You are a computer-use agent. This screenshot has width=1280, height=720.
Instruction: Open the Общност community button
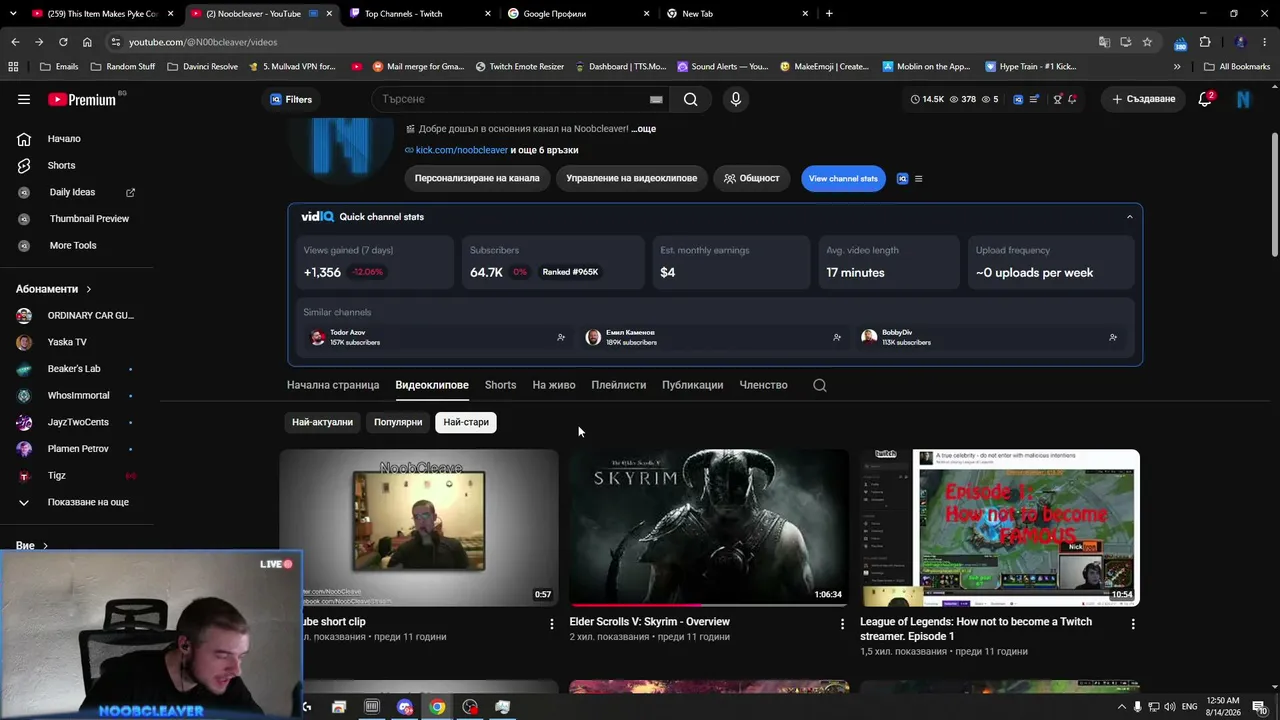752,178
